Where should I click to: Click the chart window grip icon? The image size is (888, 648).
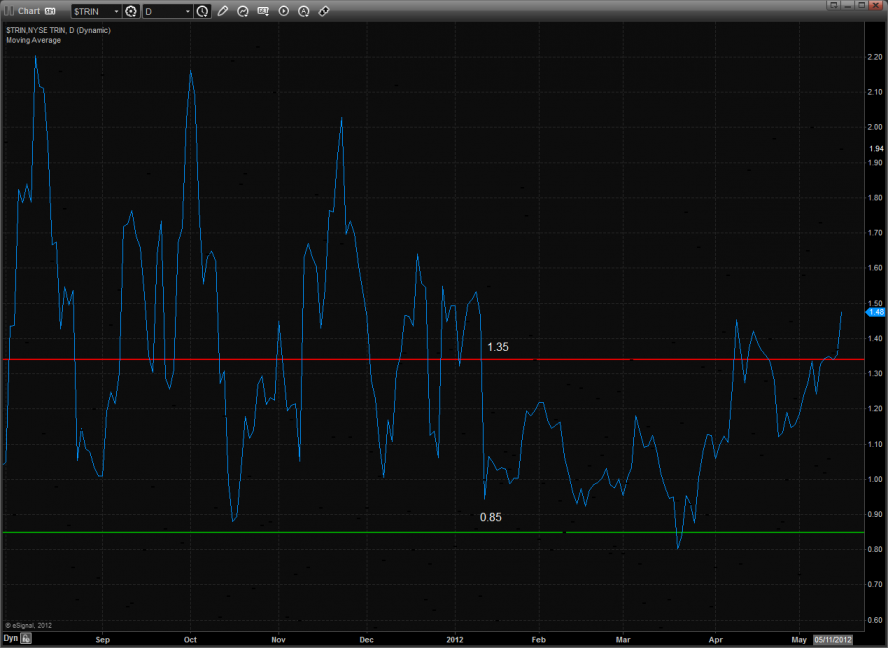click(x=9, y=11)
